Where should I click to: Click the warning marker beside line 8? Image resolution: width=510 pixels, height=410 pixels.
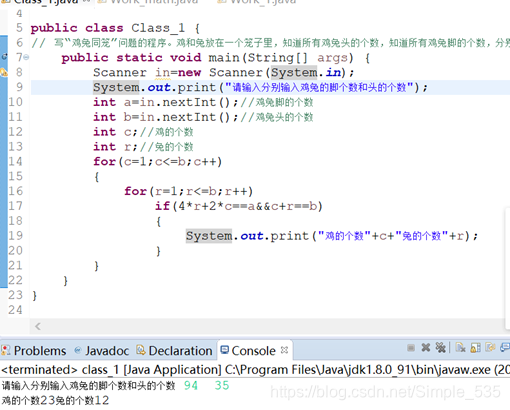click(4, 72)
